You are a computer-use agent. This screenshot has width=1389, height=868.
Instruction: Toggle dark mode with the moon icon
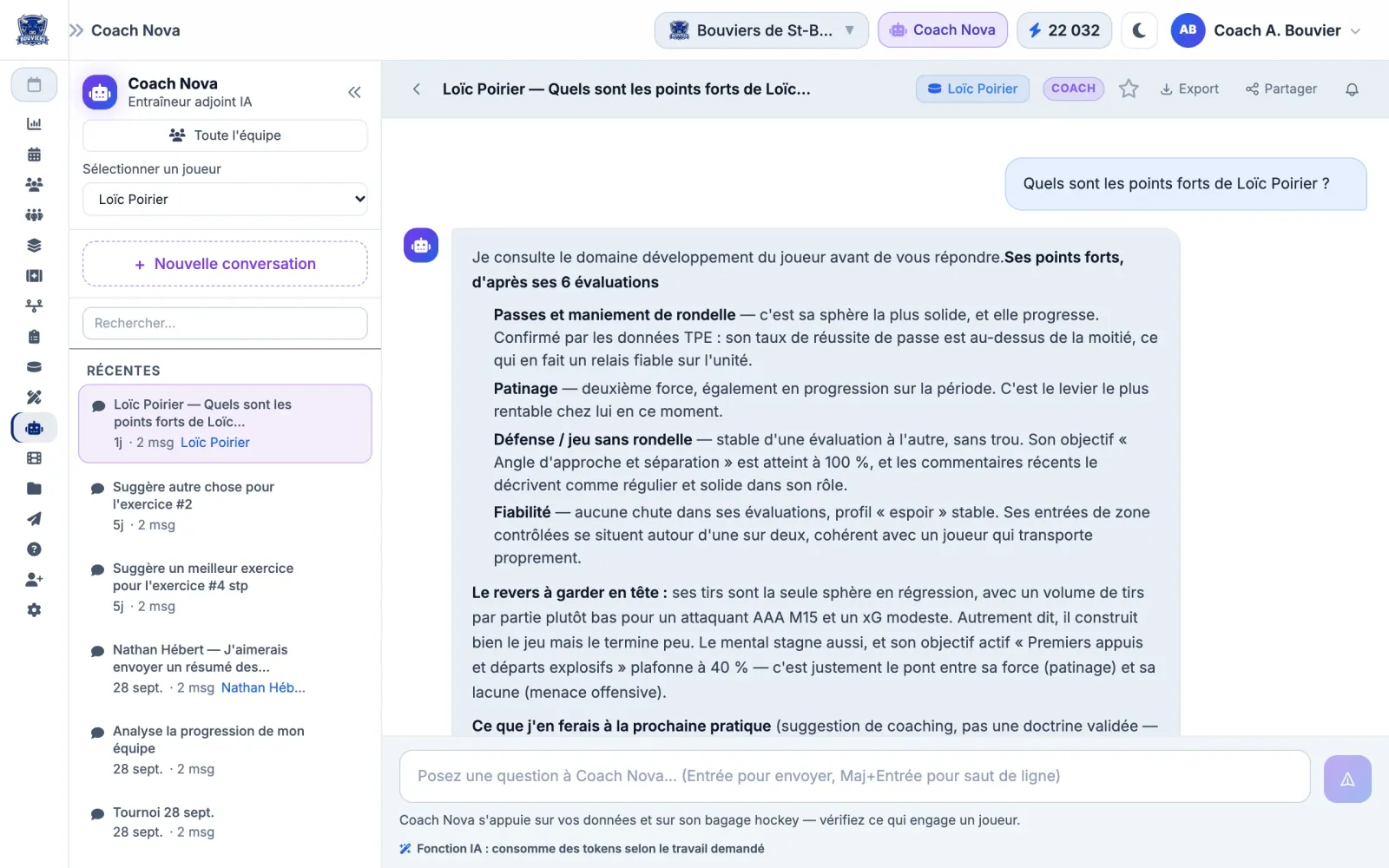(1140, 30)
